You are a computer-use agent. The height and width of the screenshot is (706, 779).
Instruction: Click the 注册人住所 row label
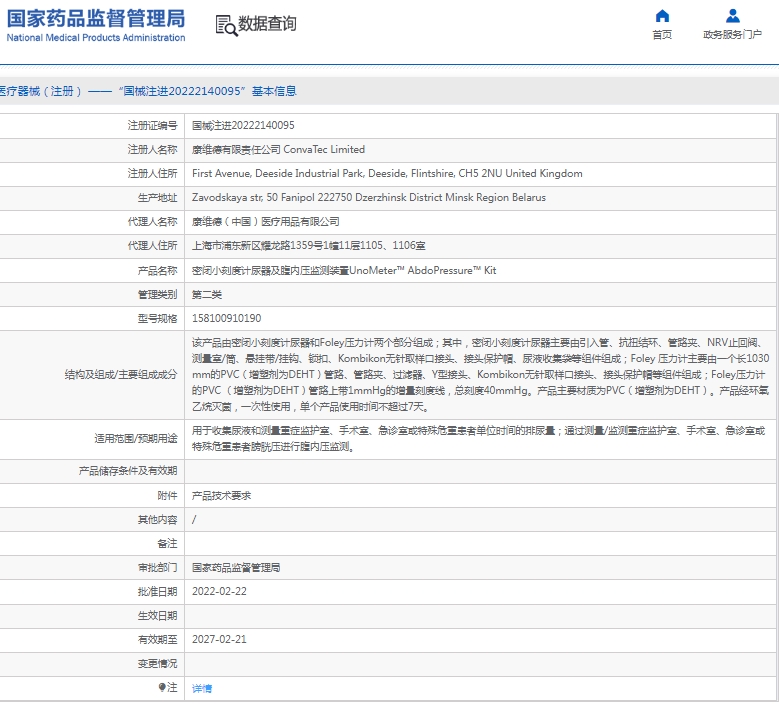point(153,173)
